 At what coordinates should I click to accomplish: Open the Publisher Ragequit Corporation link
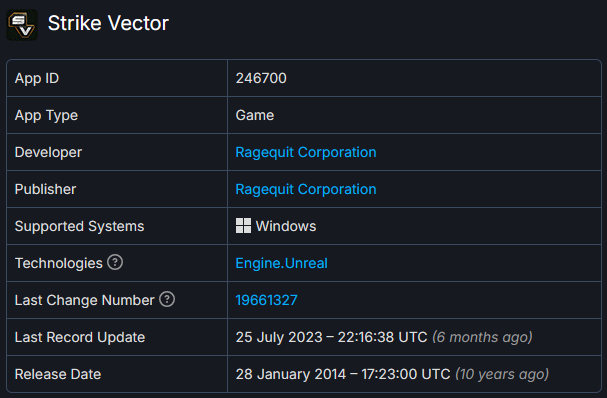pos(306,189)
